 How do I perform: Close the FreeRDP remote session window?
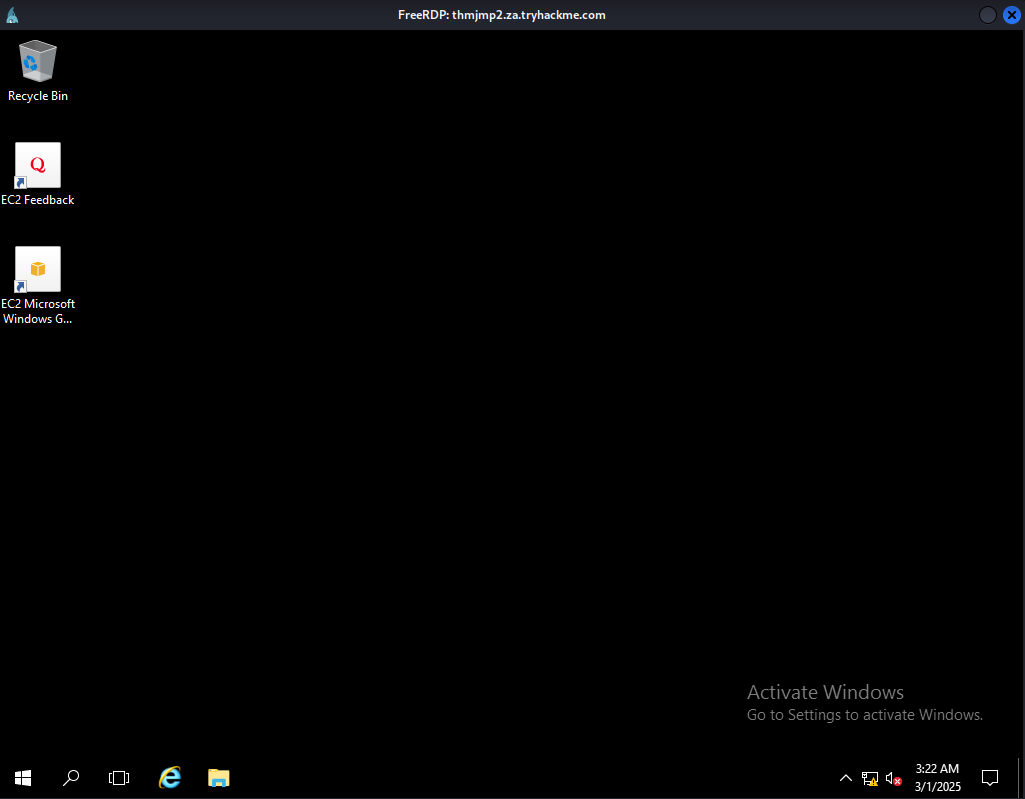coord(1011,15)
